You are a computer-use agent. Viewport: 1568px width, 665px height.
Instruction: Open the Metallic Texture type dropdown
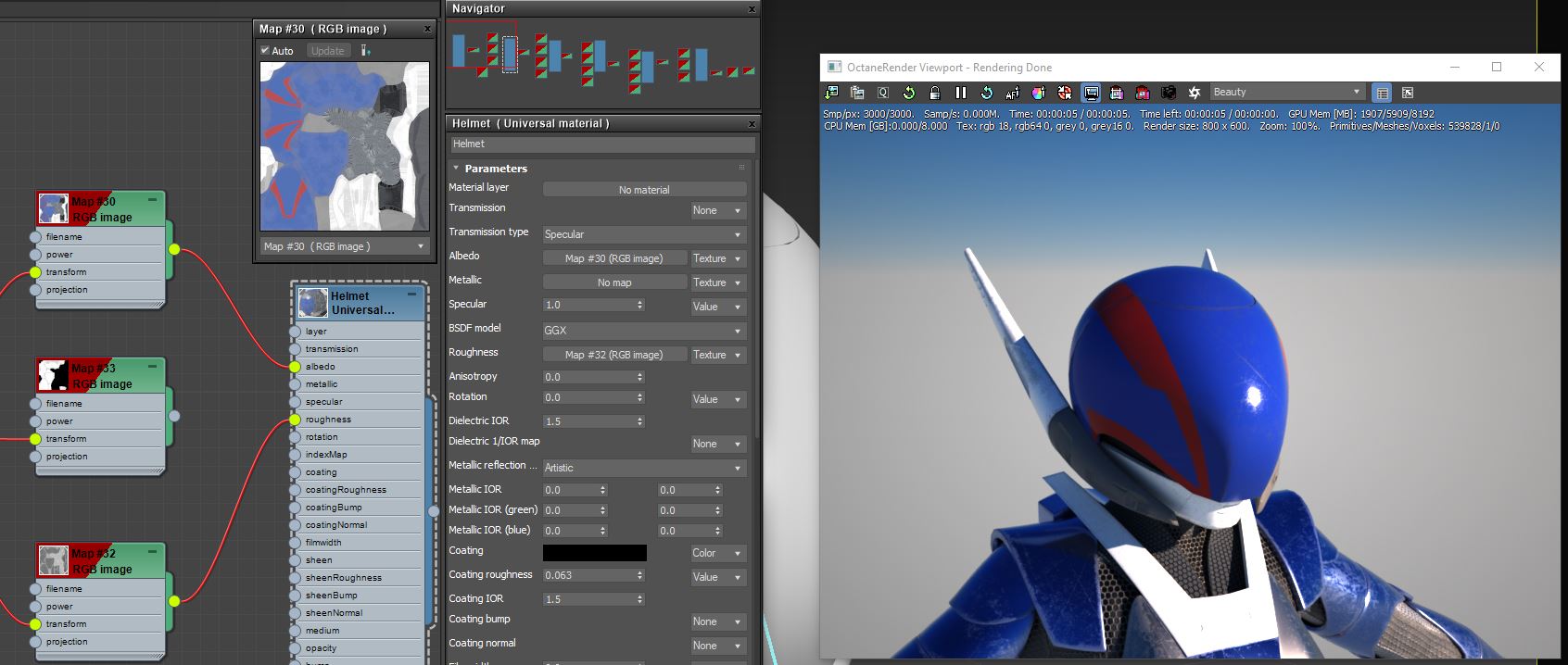click(x=718, y=283)
